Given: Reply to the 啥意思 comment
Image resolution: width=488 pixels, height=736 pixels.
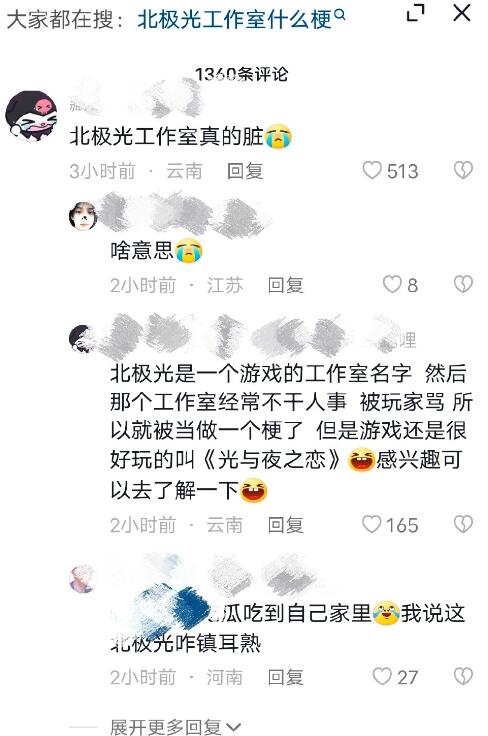Looking at the screenshot, I should 285,285.
